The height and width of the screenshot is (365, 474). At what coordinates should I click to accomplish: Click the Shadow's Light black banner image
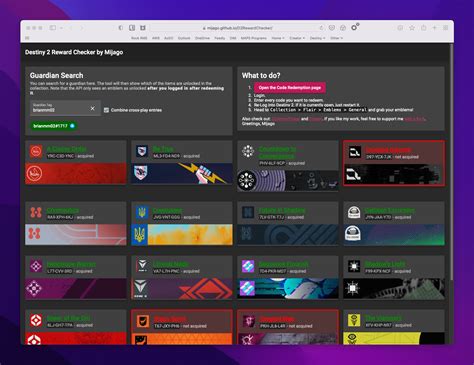tap(394, 289)
